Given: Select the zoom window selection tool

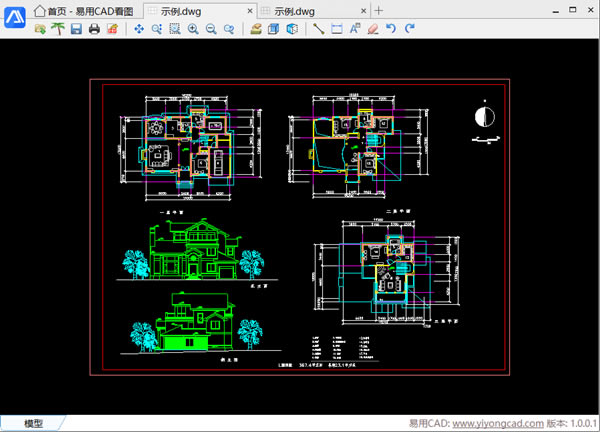Looking at the screenshot, I should [175, 29].
